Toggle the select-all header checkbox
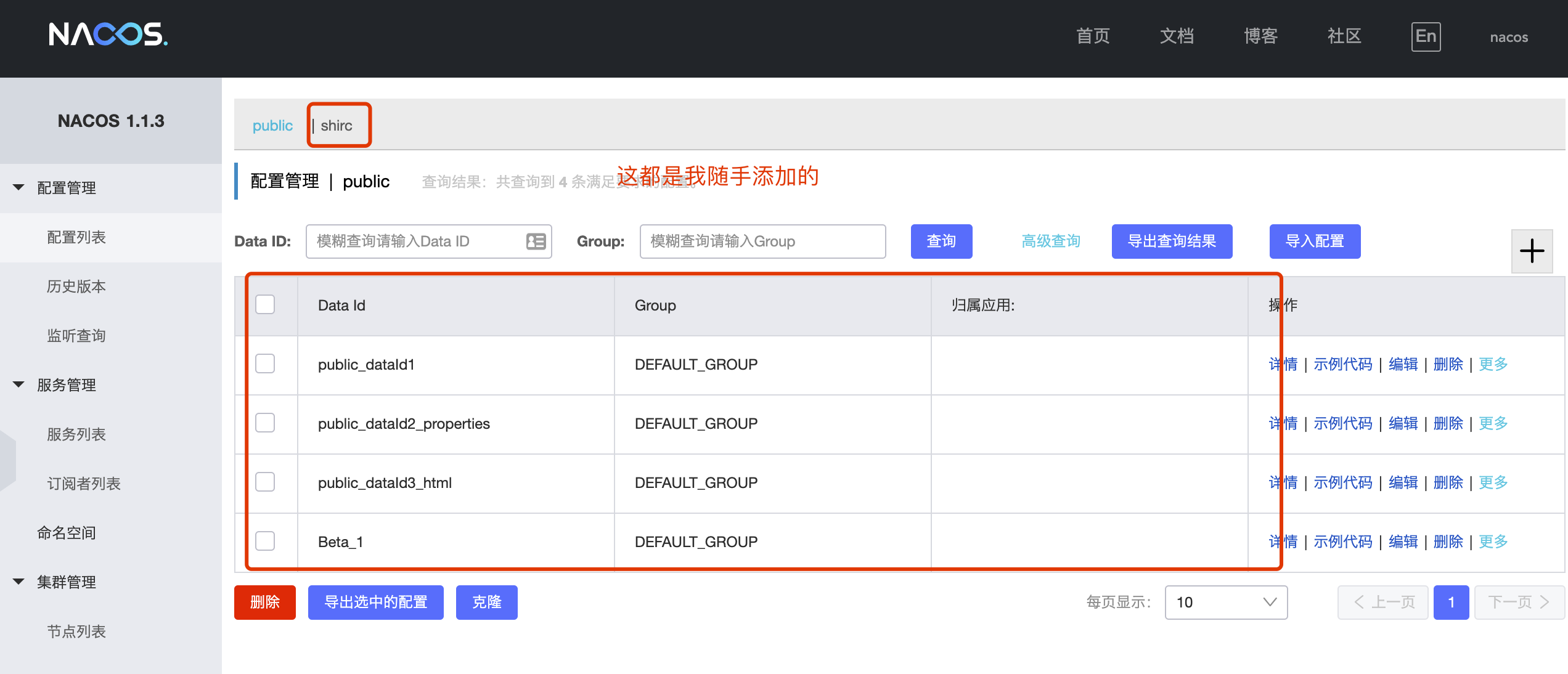The width and height of the screenshot is (1568, 674). pyautogui.click(x=265, y=304)
